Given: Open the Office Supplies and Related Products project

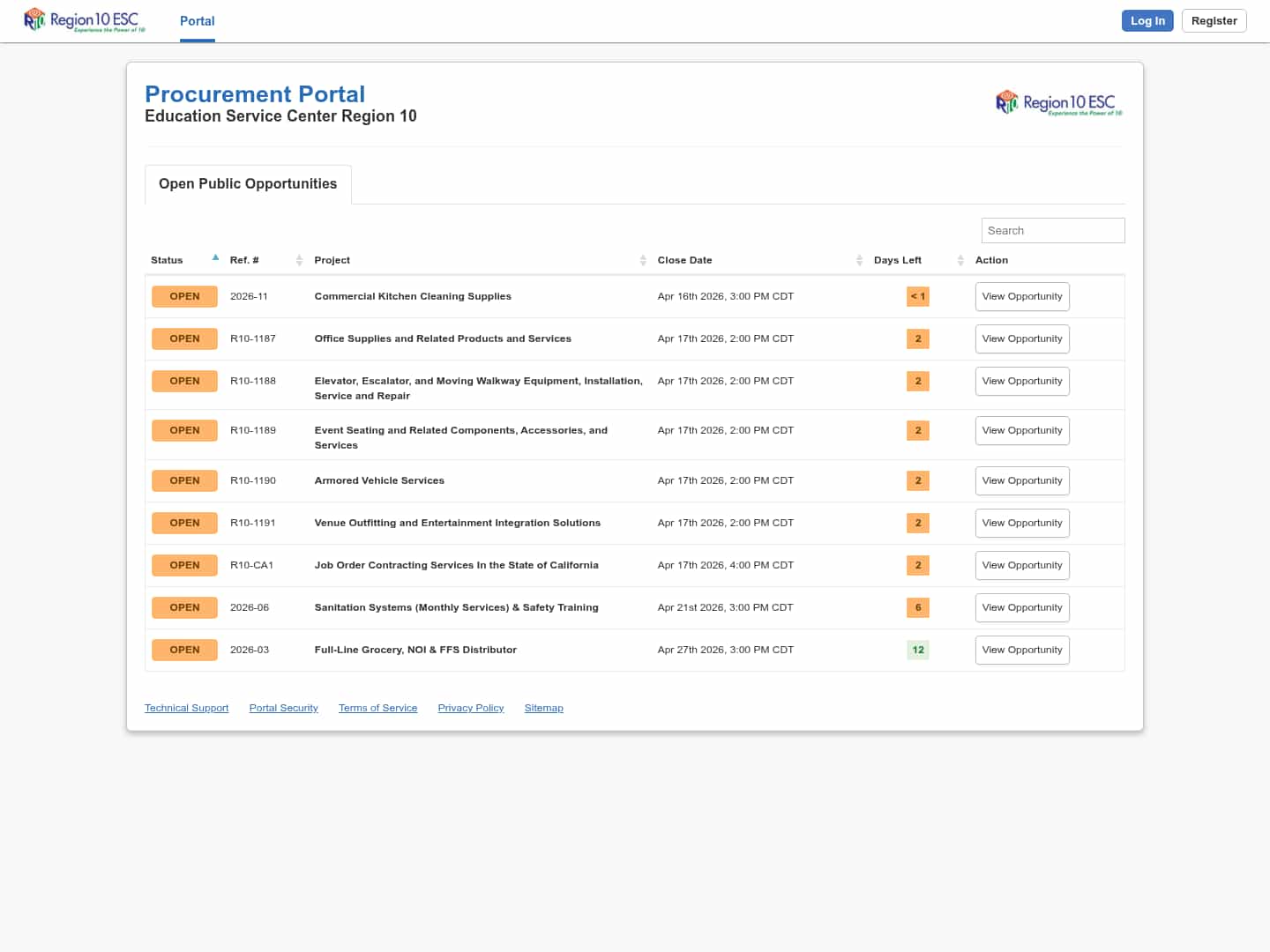Looking at the screenshot, I should point(443,338).
